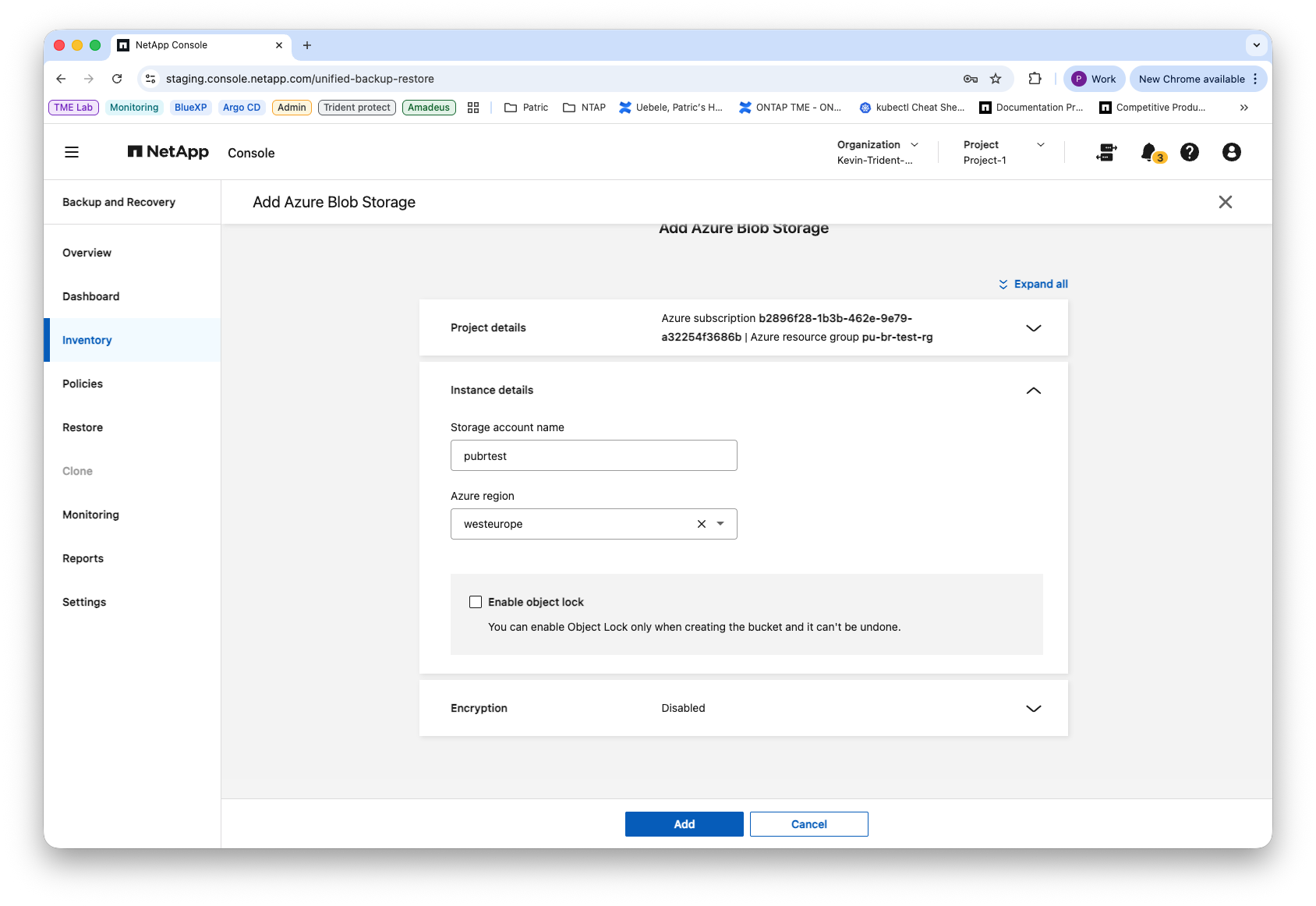This screenshot has width=1316, height=906.
Task: Open the user account profile icon
Action: [1232, 152]
